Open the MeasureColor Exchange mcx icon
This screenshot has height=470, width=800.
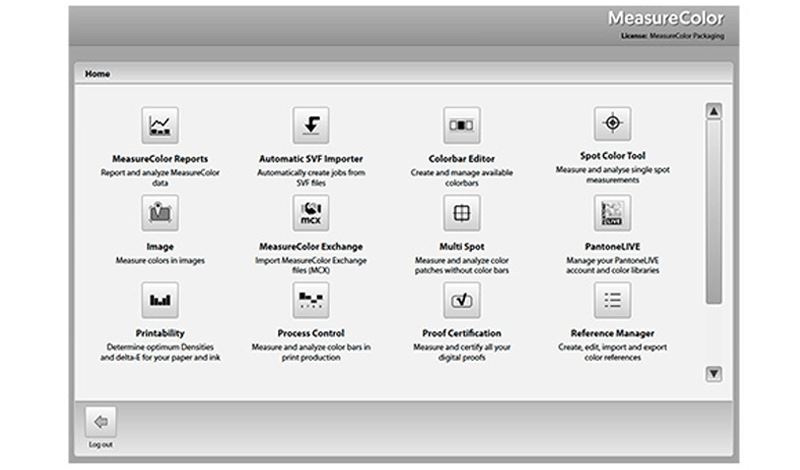point(311,213)
